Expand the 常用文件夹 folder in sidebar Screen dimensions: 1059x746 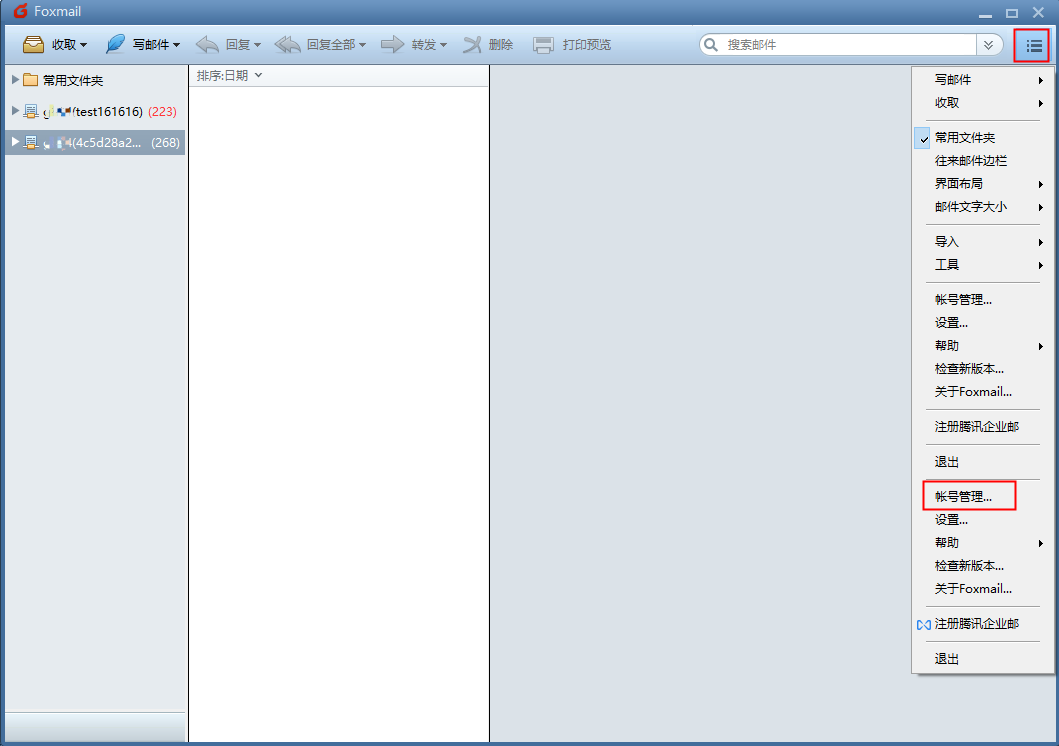[15, 80]
